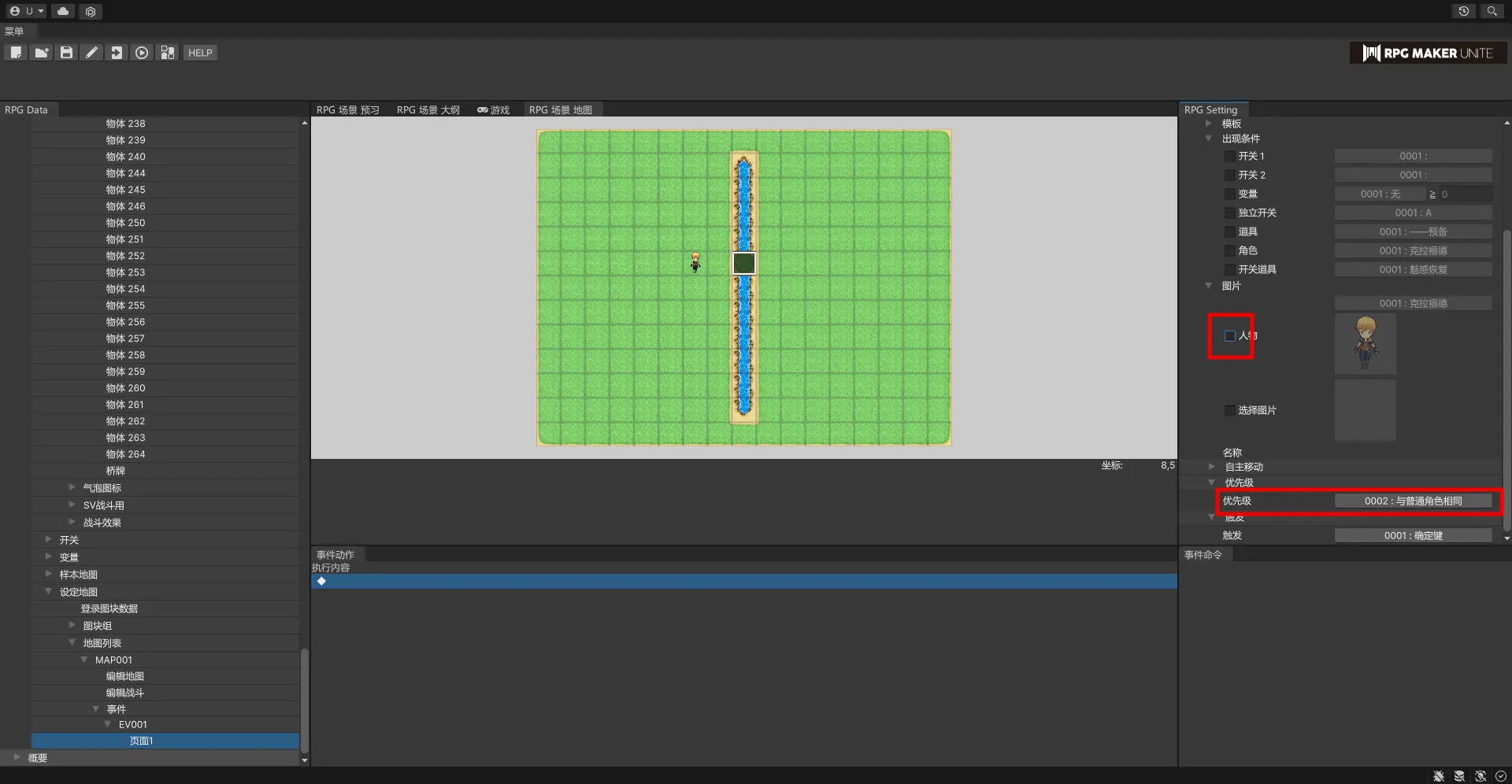Screen dimensions: 1512x784
Task: Click the HELP button
Action: click(x=200, y=53)
